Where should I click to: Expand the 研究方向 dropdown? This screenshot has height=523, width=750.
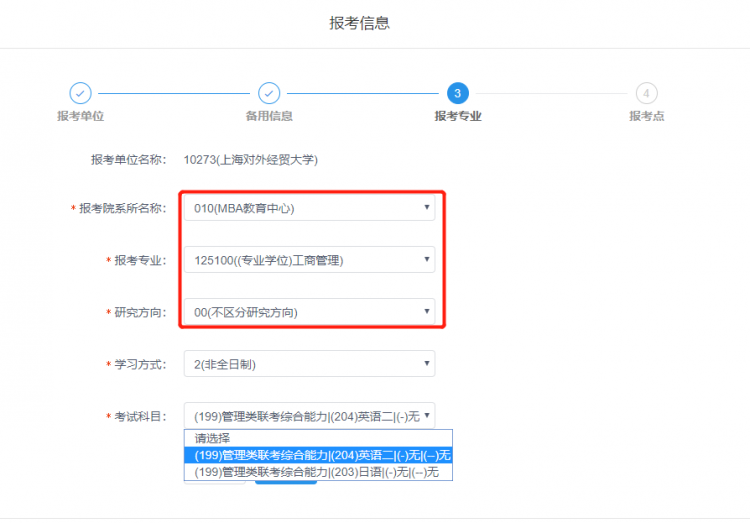point(309,312)
